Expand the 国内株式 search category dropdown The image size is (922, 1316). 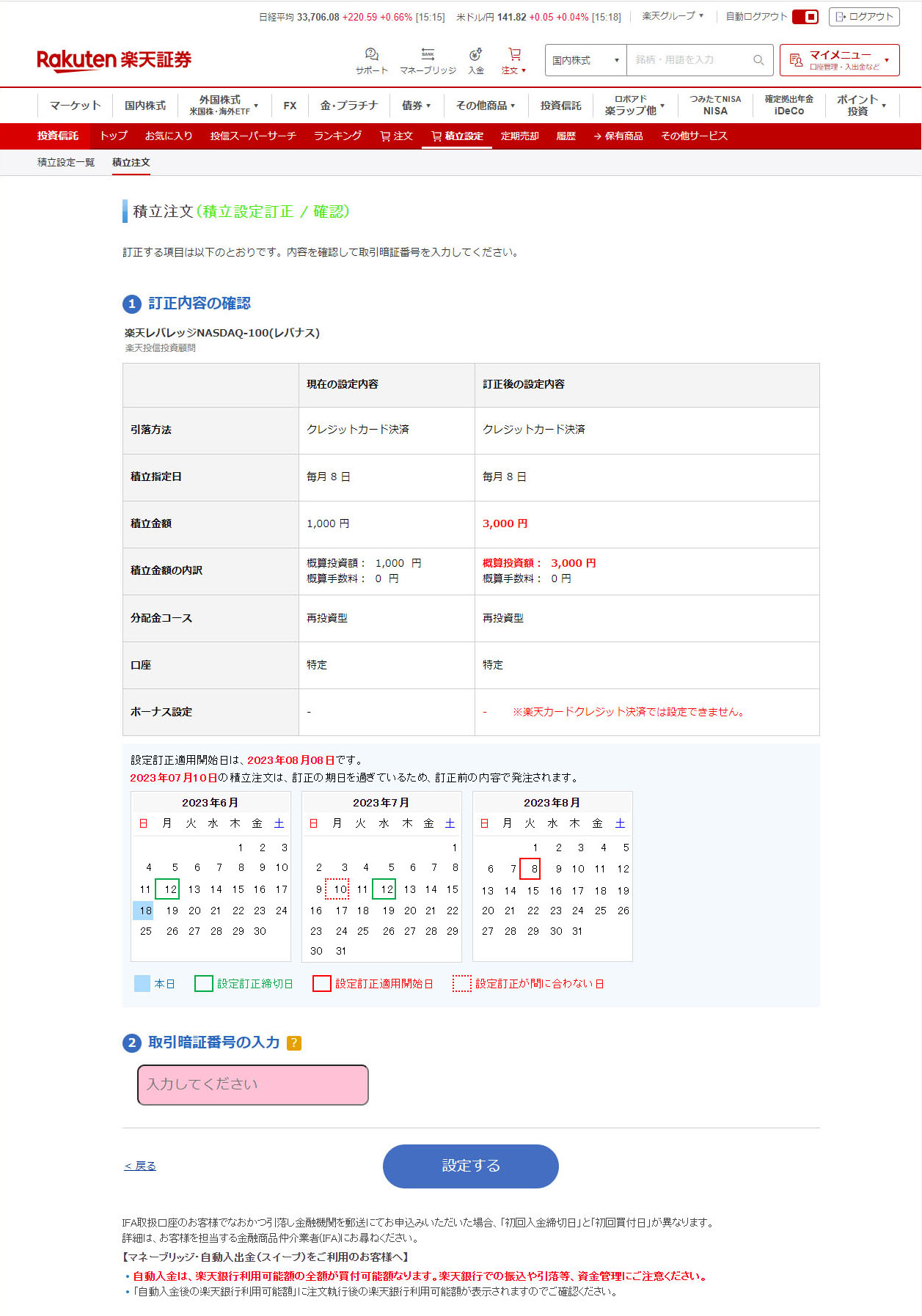[585, 60]
